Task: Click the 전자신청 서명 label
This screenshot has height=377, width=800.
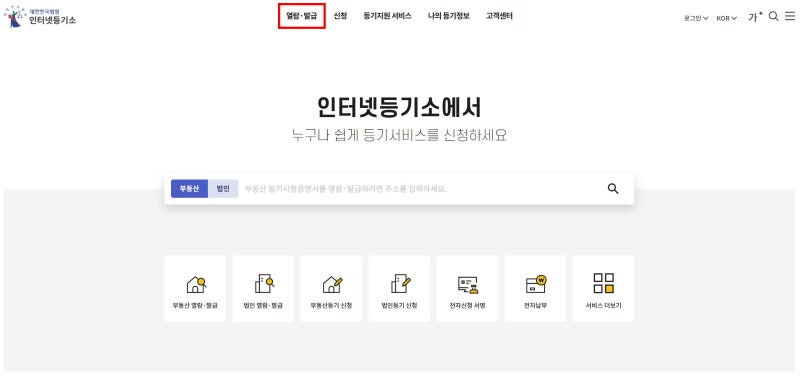Action: [x=467, y=306]
